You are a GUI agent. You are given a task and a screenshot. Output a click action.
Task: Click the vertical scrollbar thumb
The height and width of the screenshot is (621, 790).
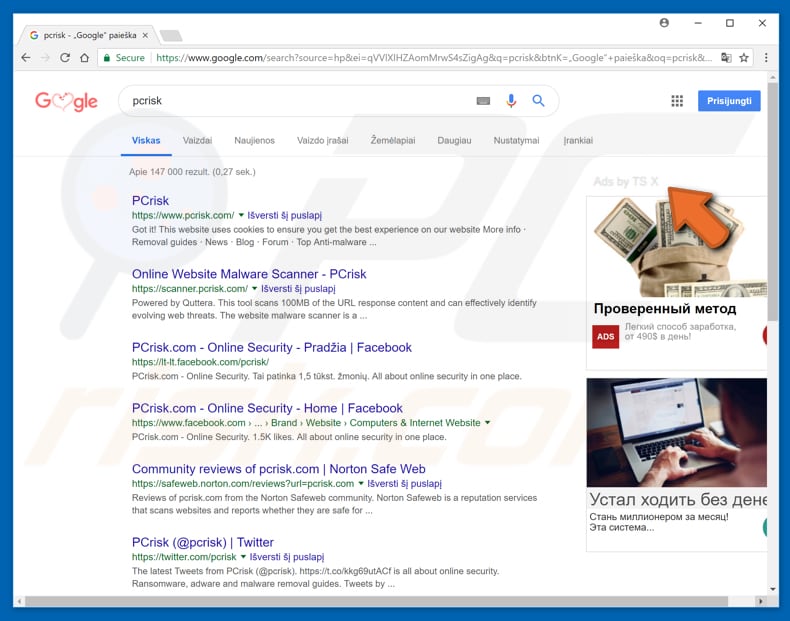[773, 201]
